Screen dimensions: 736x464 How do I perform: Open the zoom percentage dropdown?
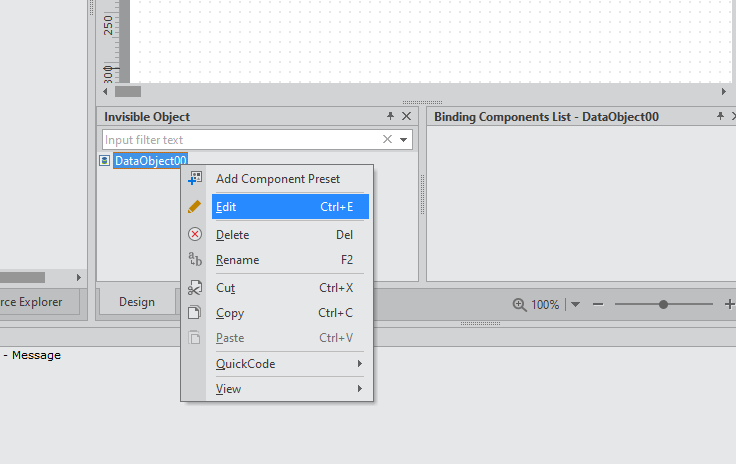coord(575,304)
